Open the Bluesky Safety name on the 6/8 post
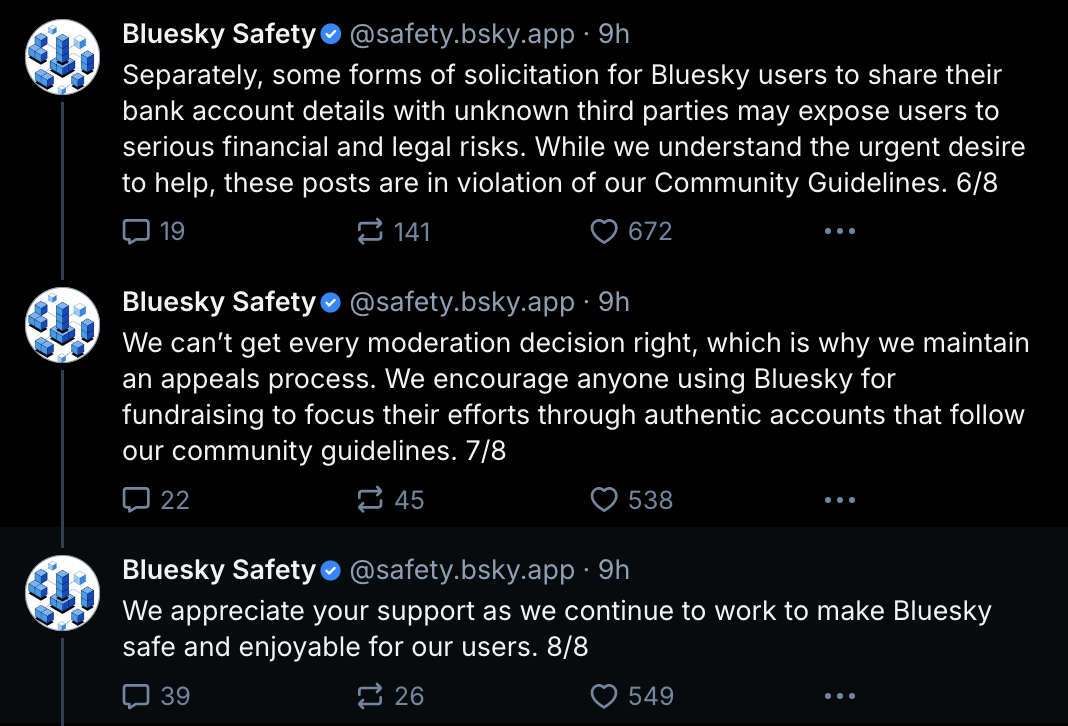This screenshot has width=1068, height=726. click(x=219, y=33)
